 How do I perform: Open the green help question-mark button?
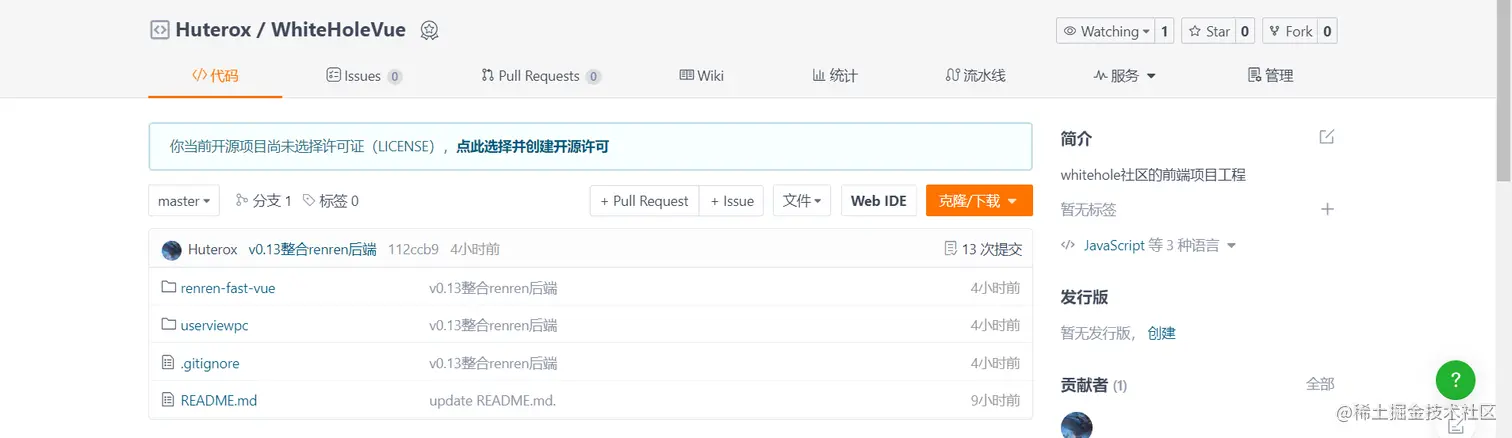(1455, 380)
